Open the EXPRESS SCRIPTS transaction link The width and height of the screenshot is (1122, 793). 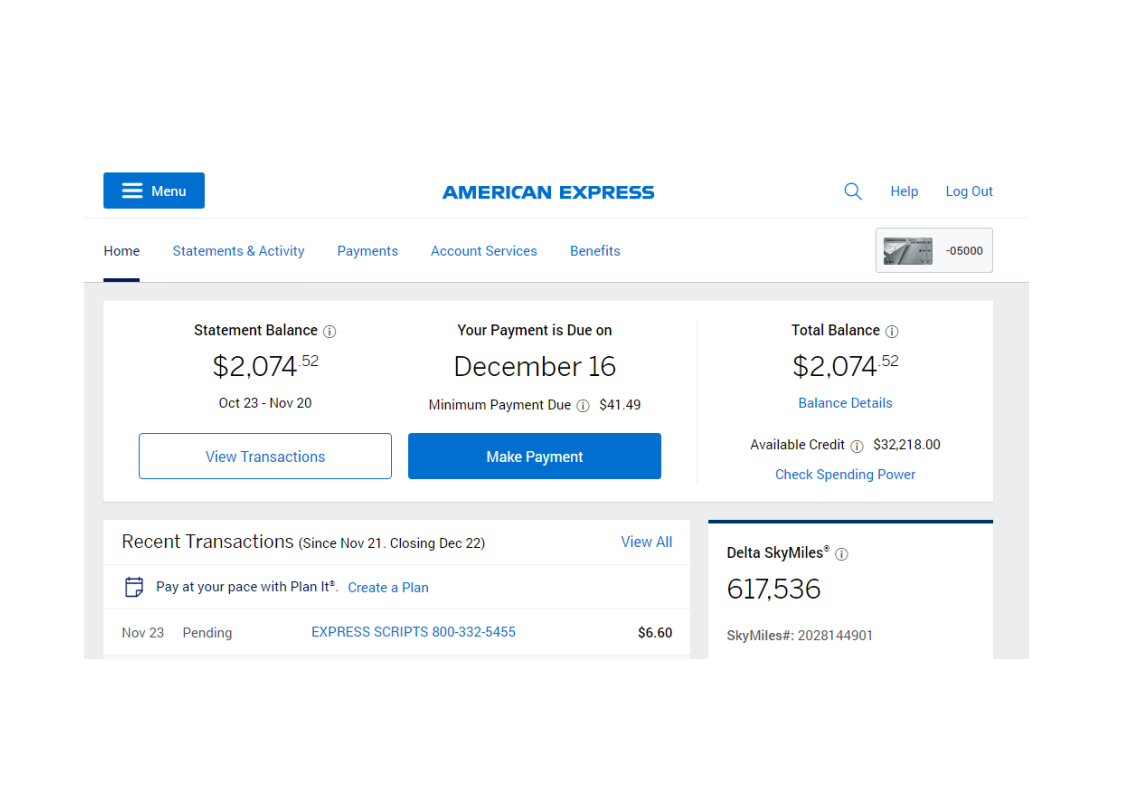413,632
